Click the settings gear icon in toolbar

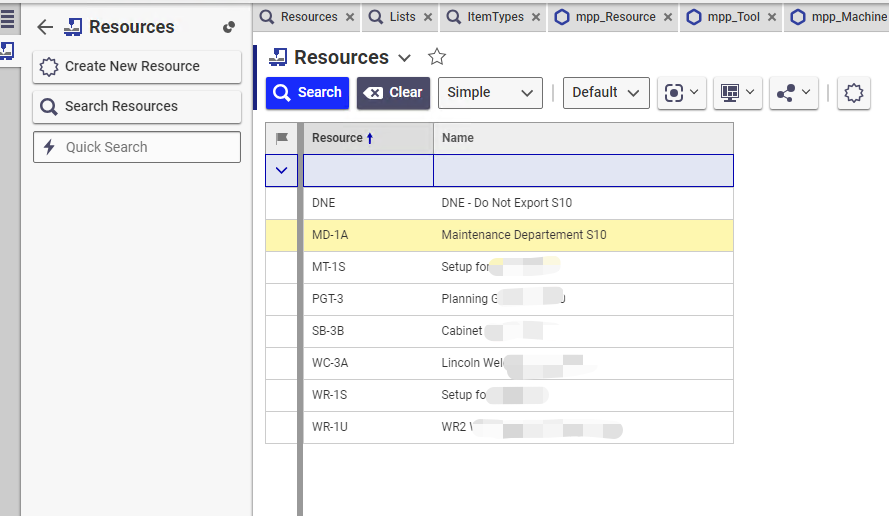coord(853,93)
